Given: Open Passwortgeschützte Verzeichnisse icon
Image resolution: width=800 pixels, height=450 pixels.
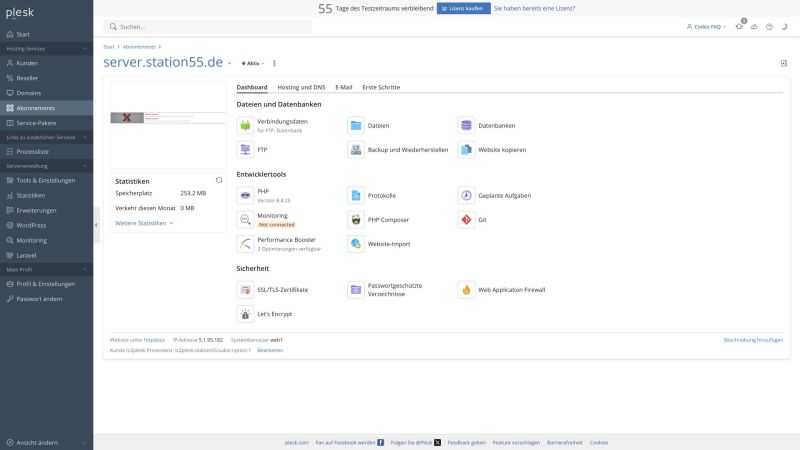Looking at the screenshot, I should point(356,290).
